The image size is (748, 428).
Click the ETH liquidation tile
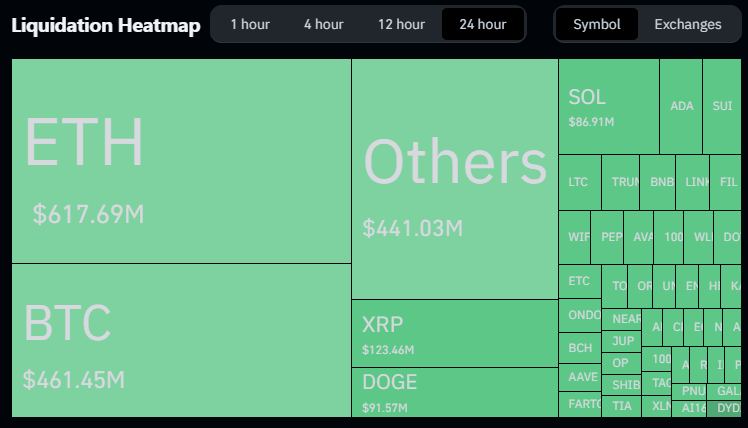tap(181, 161)
